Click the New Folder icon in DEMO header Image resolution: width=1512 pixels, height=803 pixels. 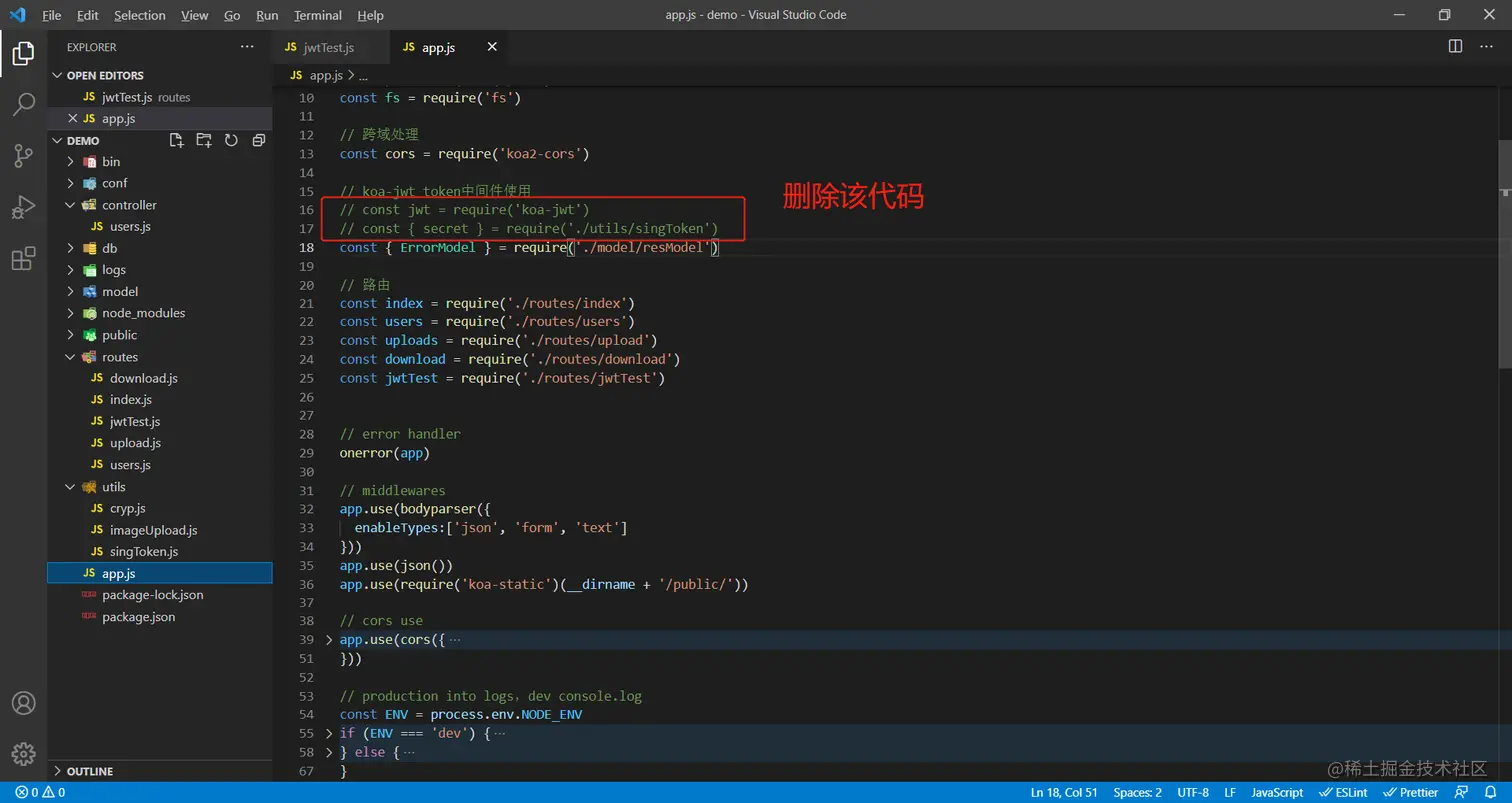204,141
